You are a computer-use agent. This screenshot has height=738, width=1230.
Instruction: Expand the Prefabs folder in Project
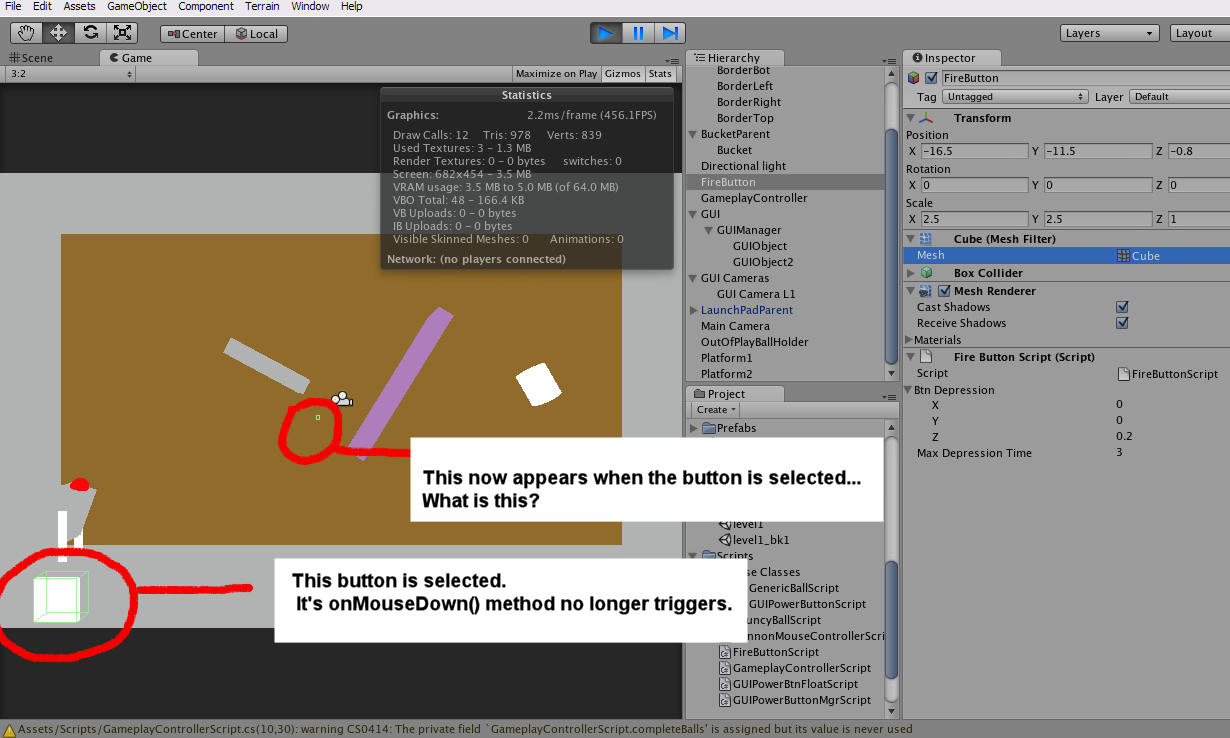pyautogui.click(x=694, y=428)
